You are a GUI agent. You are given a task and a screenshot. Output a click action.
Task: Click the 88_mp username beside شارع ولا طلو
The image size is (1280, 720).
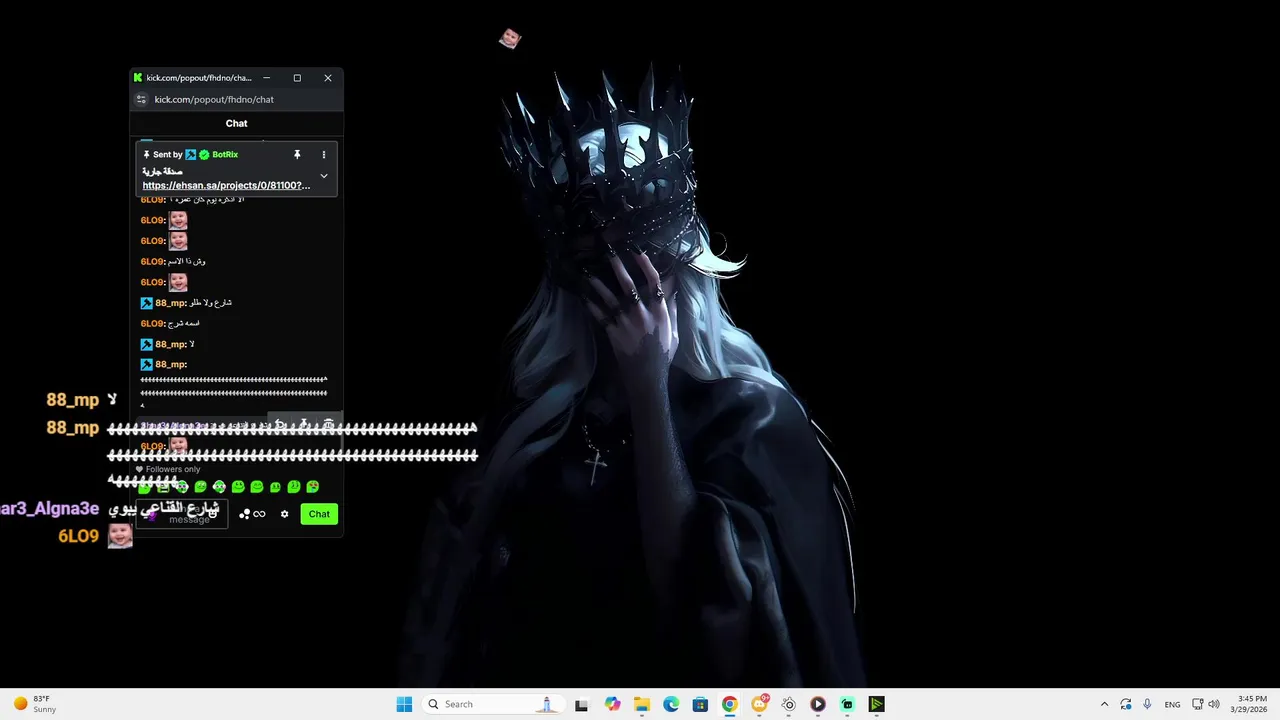pyautogui.click(x=170, y=303)
